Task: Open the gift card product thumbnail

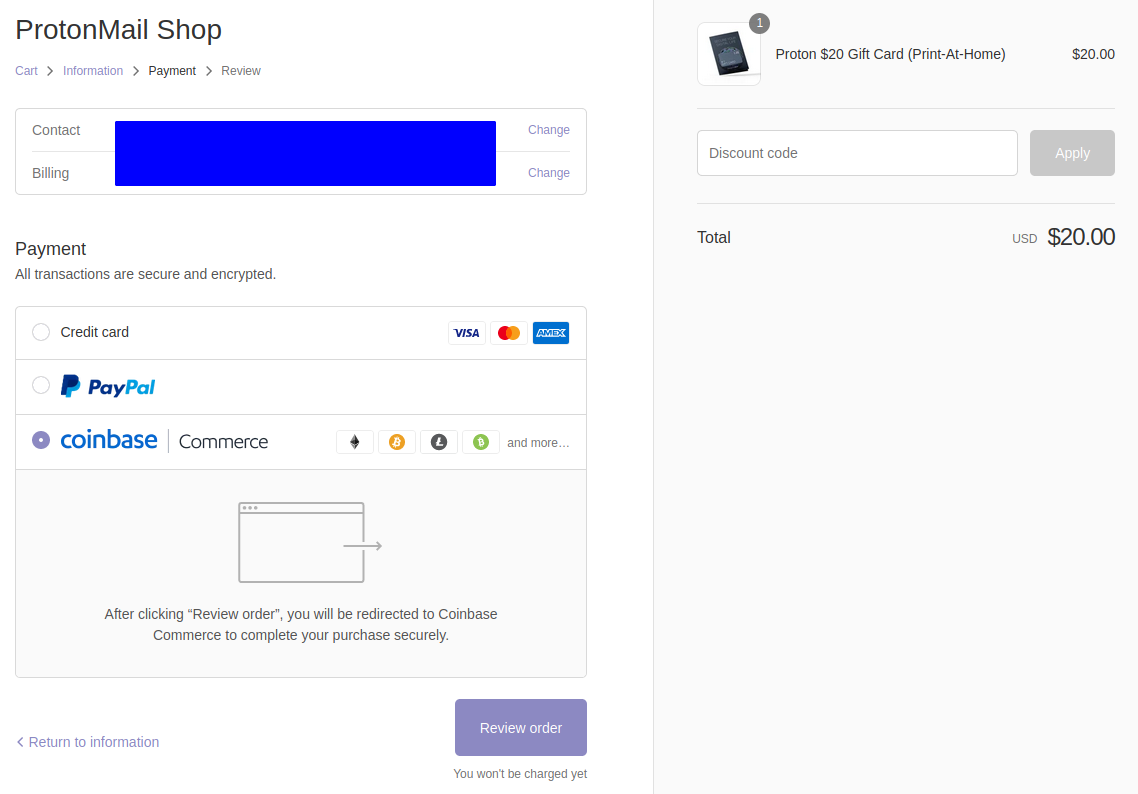Action: click(x=729, y=54)
